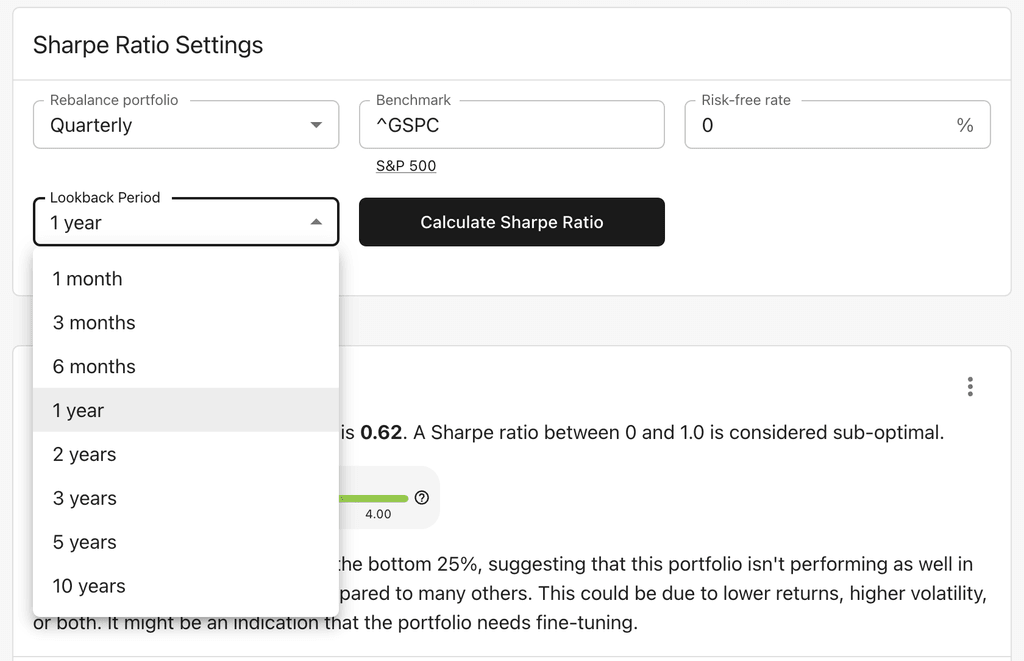Click the question mark help icon
Viewport: 1024px width, 661px height.
click(x=421, y=498)
